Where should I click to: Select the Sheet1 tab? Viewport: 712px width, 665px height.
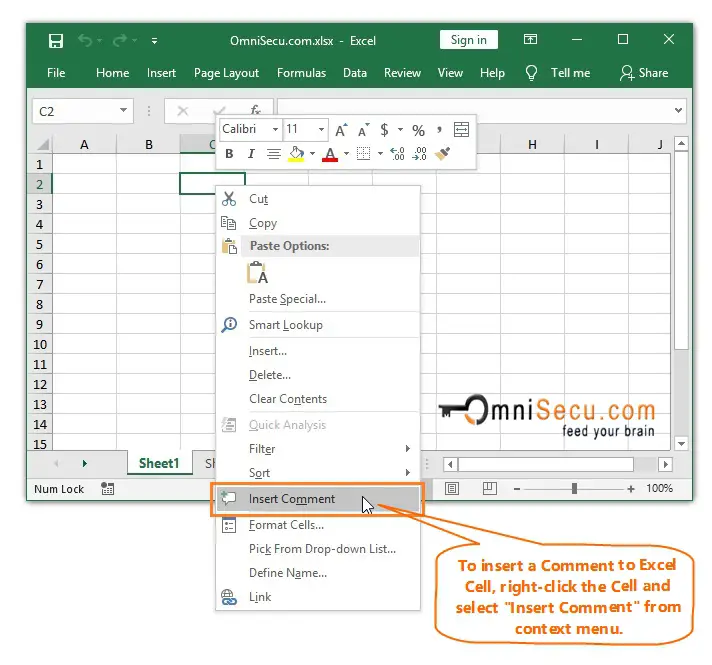click(x=159, y=463)
